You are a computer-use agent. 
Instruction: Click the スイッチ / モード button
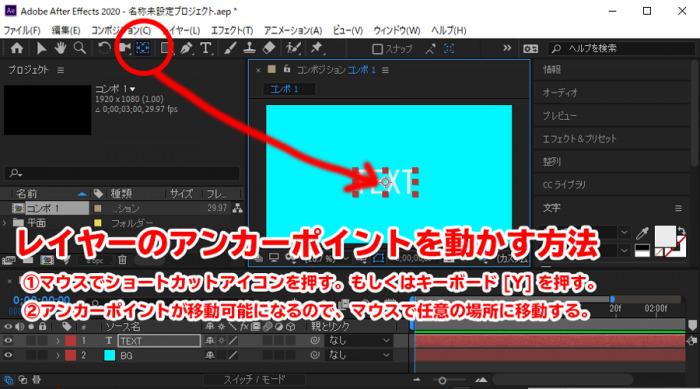tap(254, 379)
